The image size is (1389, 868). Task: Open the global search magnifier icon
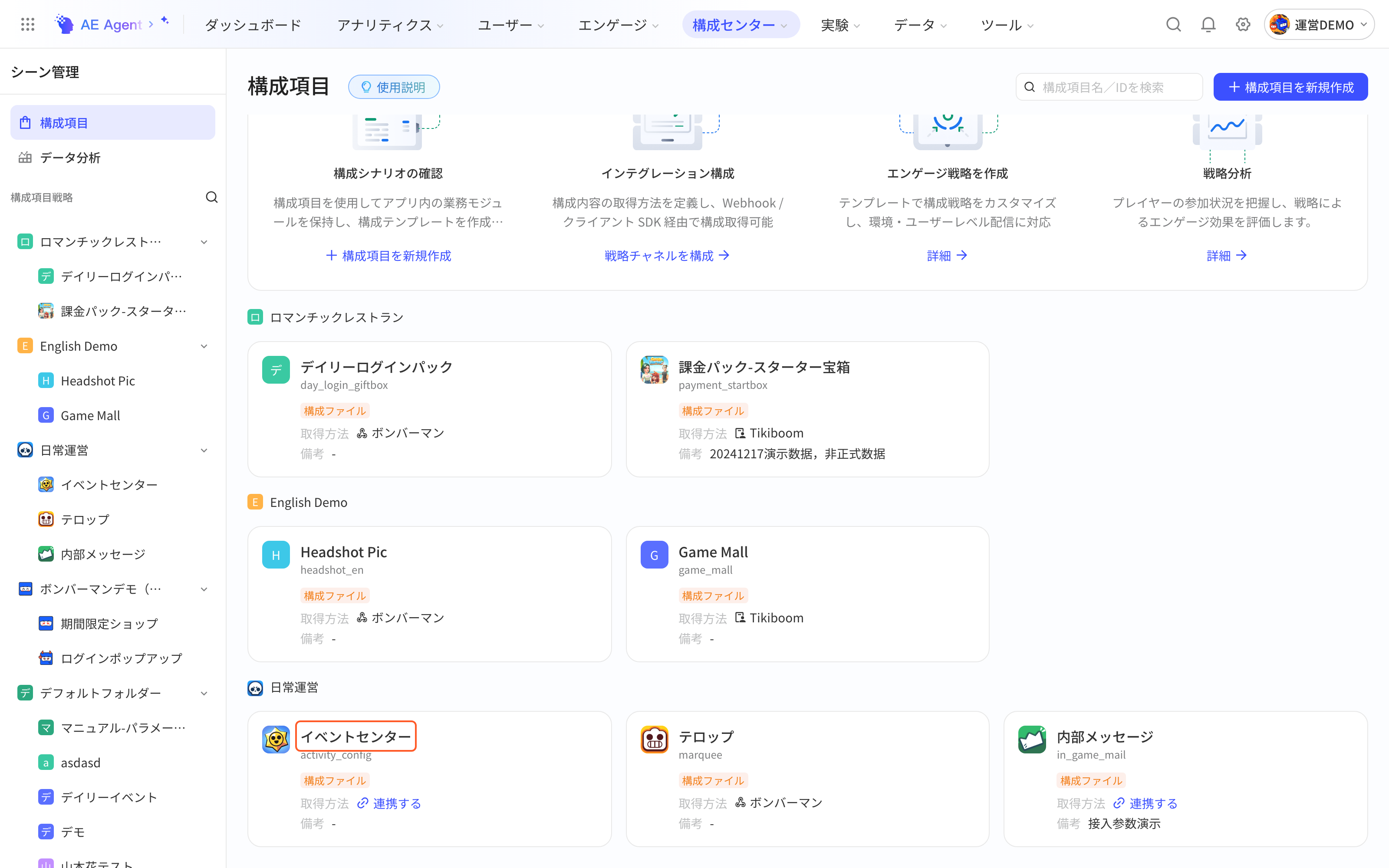point(1173,25)
